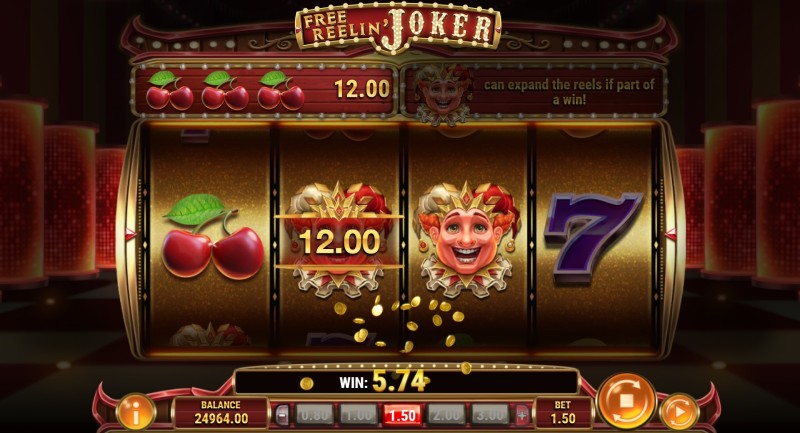Select the 0.80 bet option
The image size is (800, 433).
[x=315, y=415]
